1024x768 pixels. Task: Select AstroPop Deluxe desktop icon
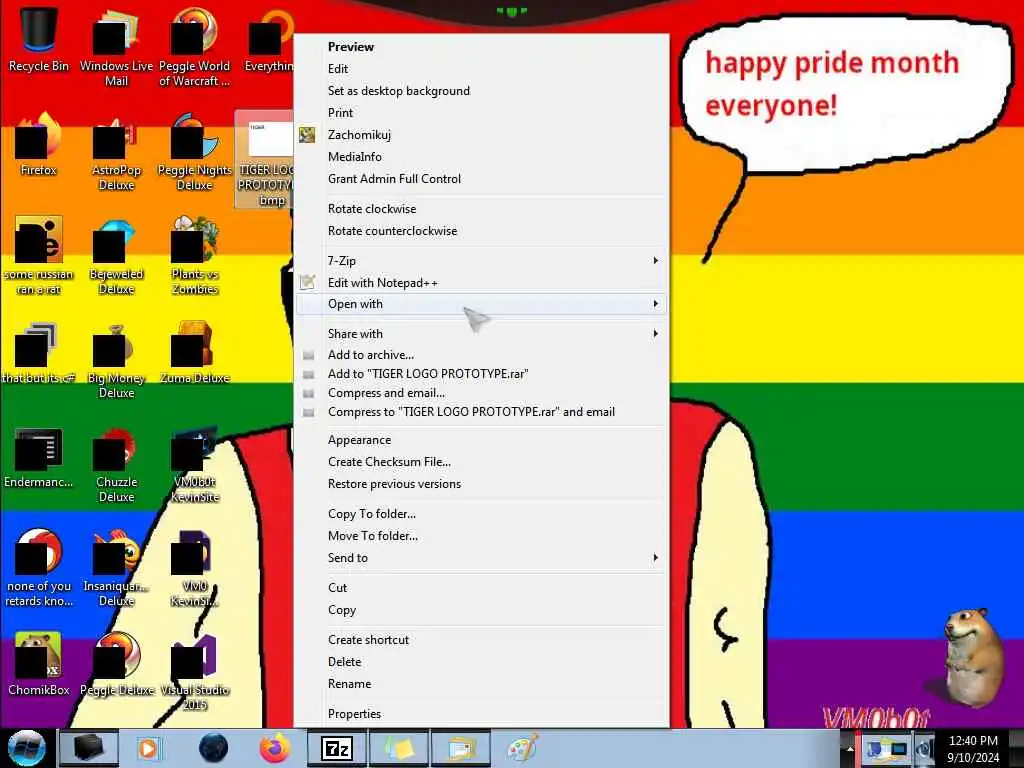[116, 152]
